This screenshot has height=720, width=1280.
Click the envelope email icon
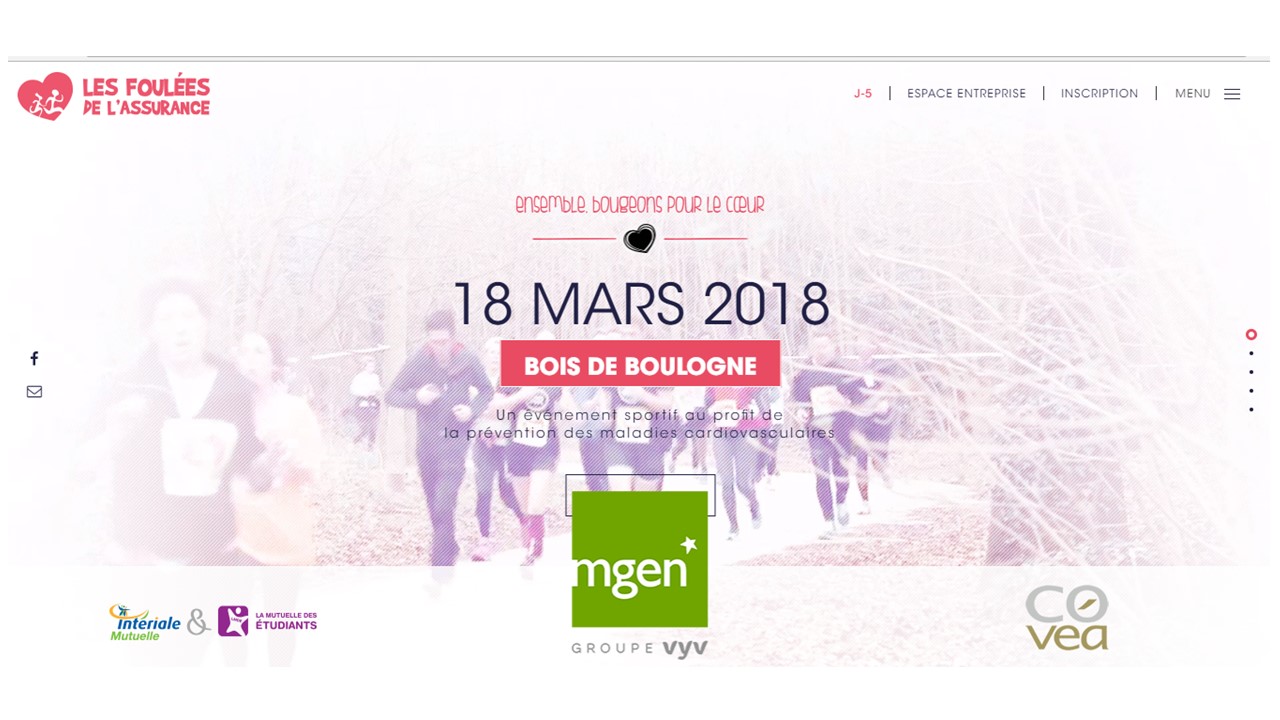pos(34,392)
